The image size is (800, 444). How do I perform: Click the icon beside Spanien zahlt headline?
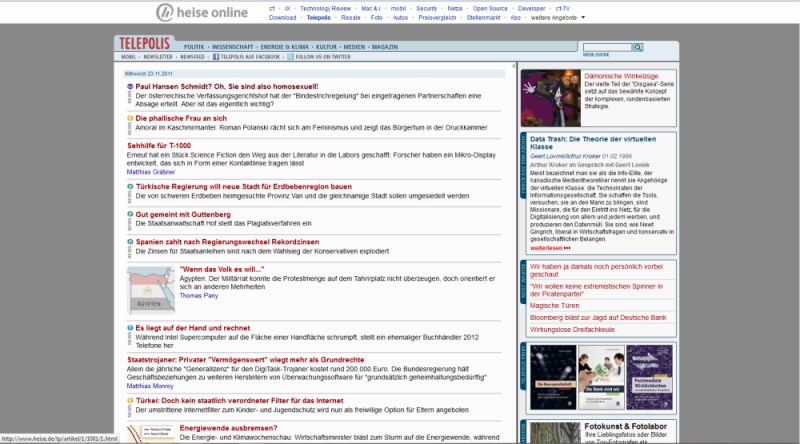130,242
